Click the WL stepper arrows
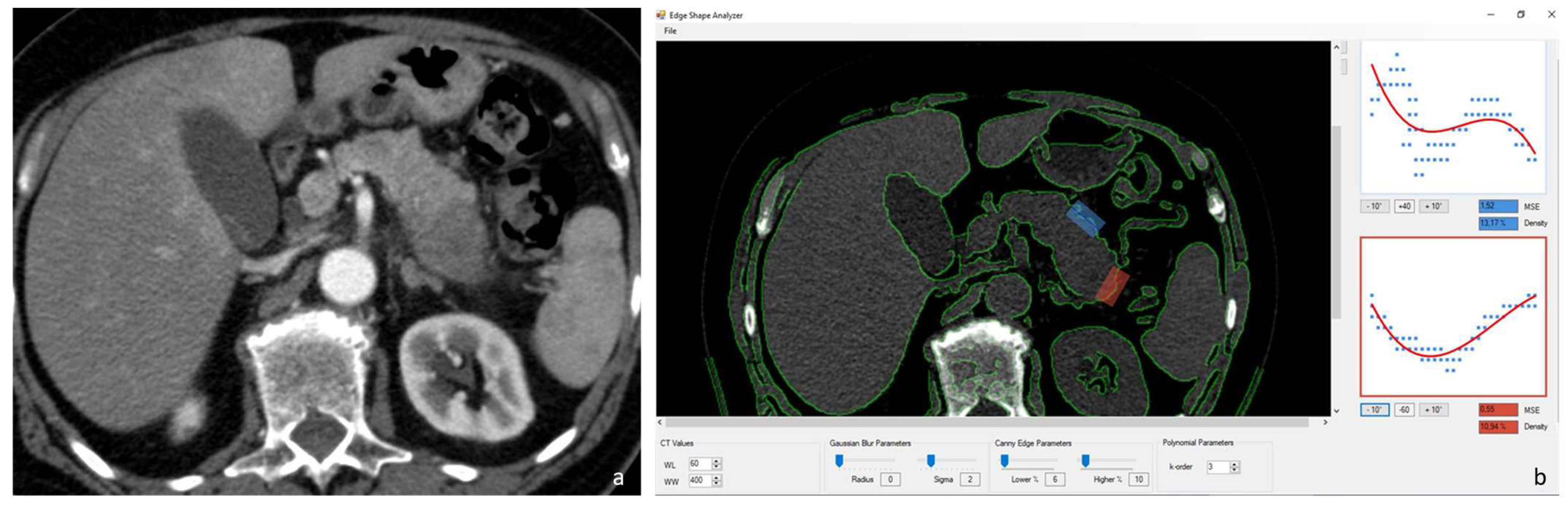Screen dimensions: 1568x505 click(717, 464)
